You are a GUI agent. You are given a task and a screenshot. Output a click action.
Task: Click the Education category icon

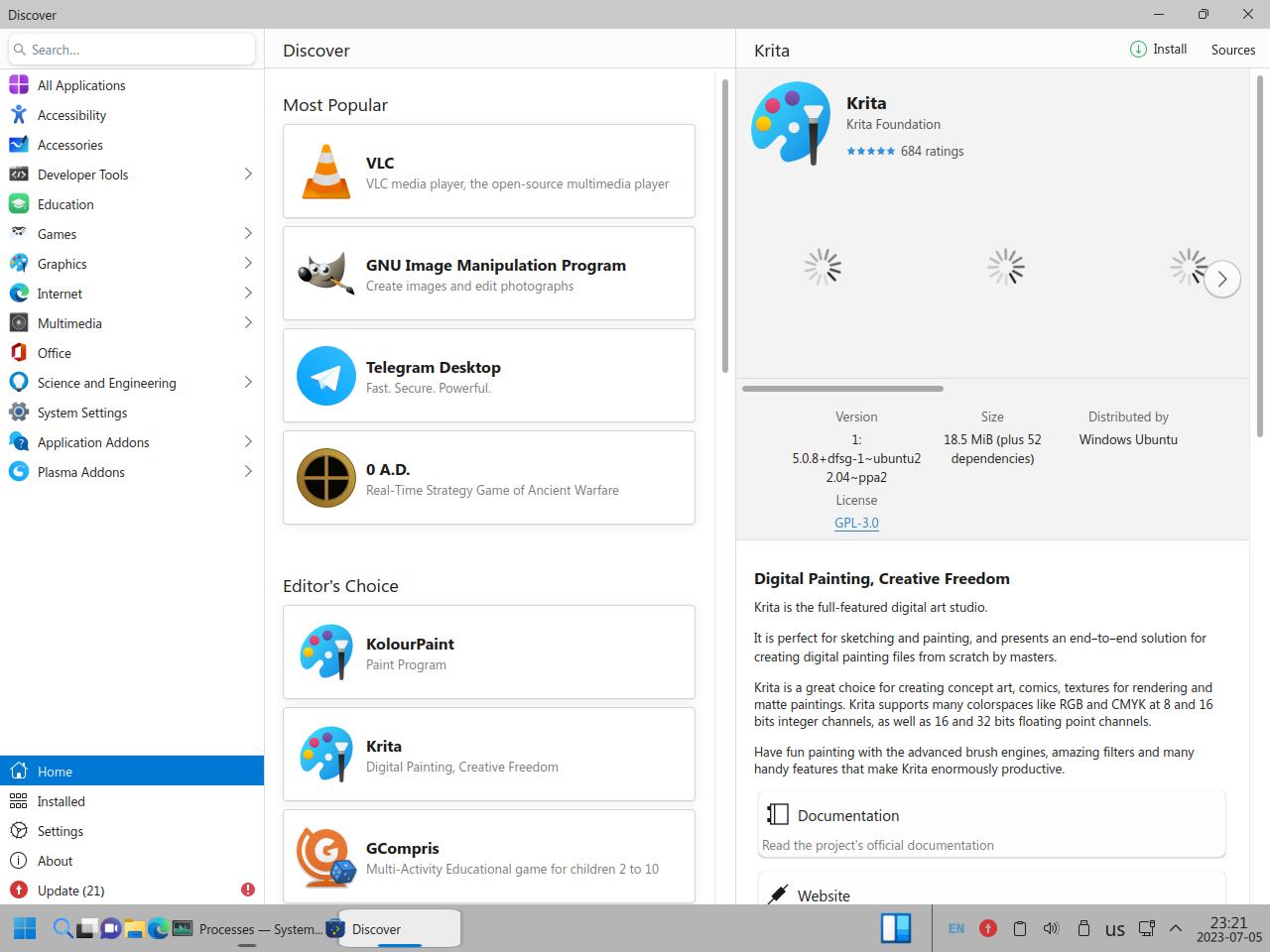(19, 204)
